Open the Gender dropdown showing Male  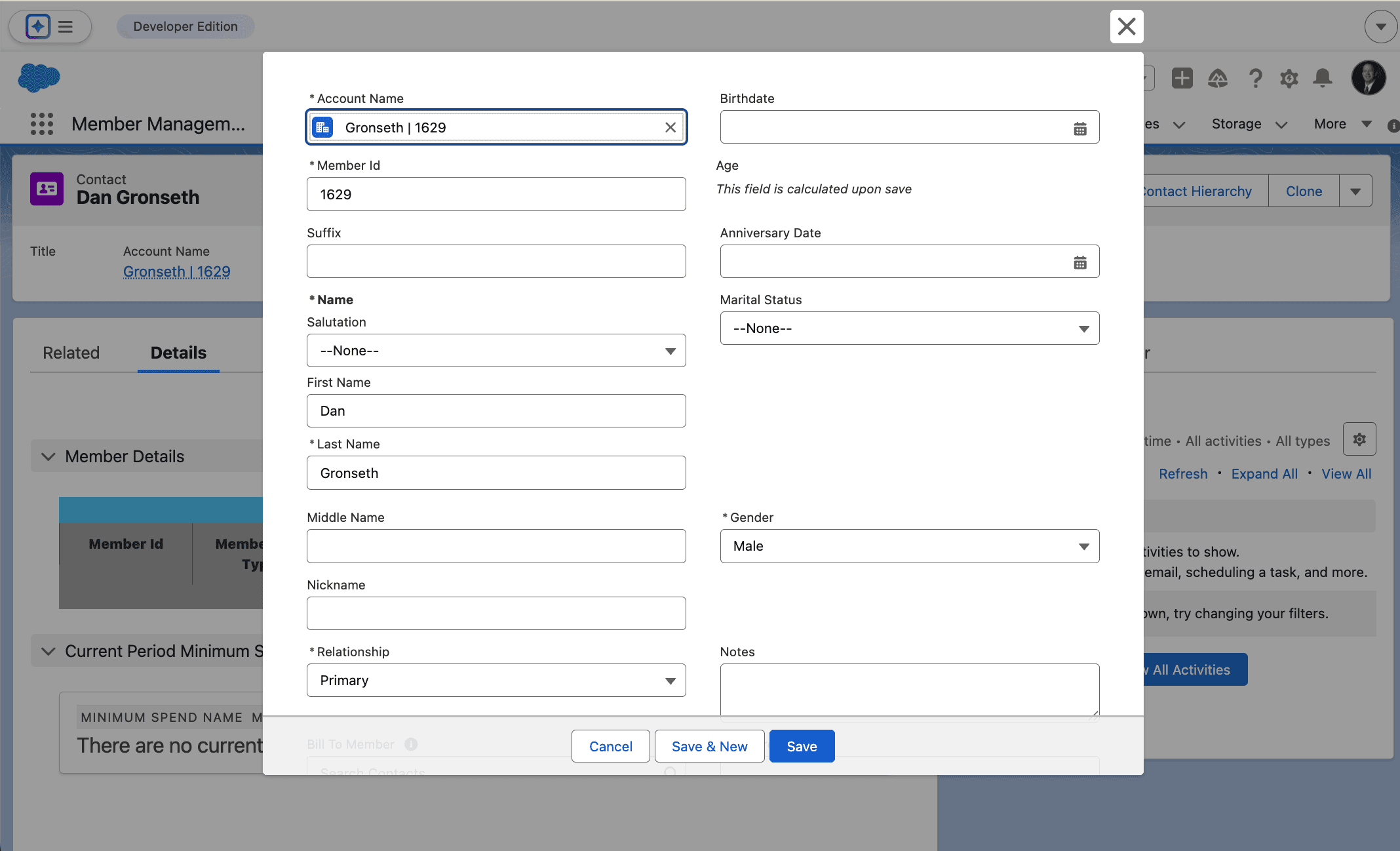(909, 546)
